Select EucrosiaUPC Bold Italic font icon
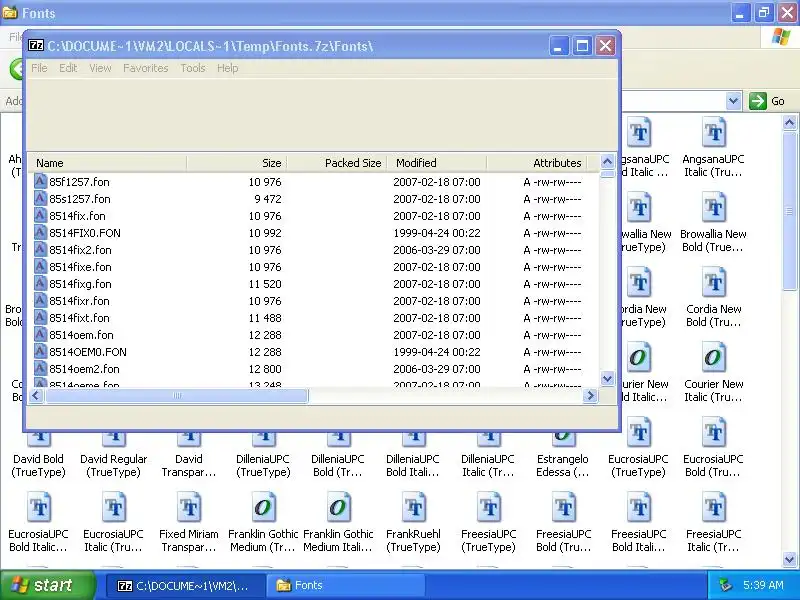Screen dimensions: 800x600 click(38, 508)
